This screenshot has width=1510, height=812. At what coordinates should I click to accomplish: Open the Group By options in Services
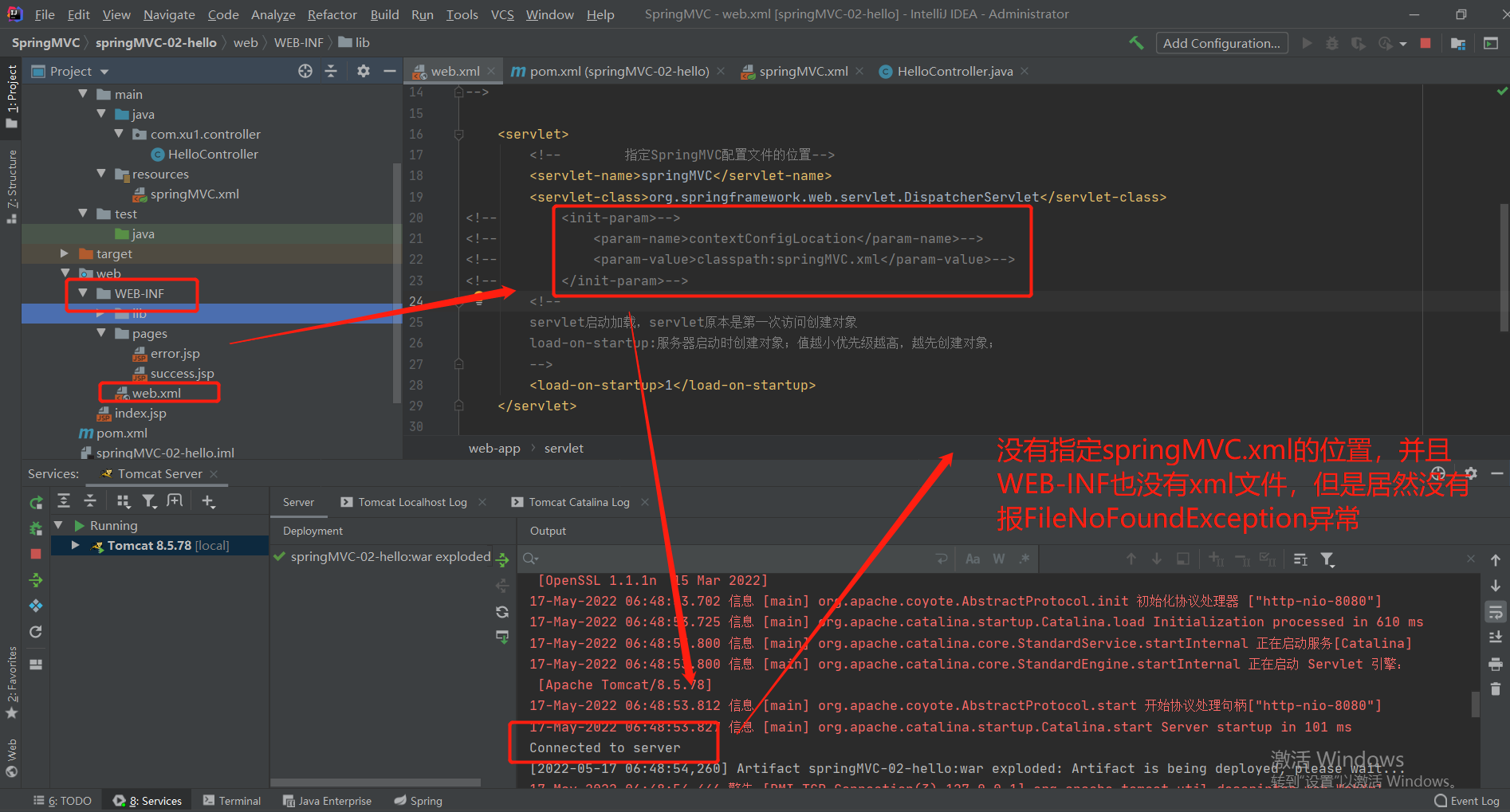pos(124,500)
